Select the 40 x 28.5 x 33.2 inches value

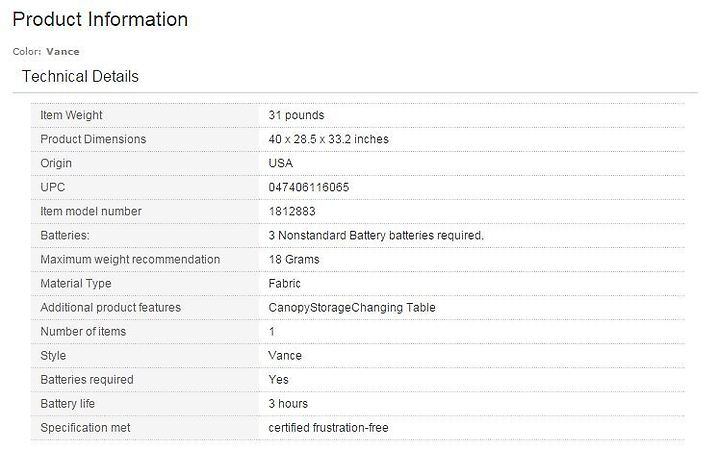(x=329, y=139)
